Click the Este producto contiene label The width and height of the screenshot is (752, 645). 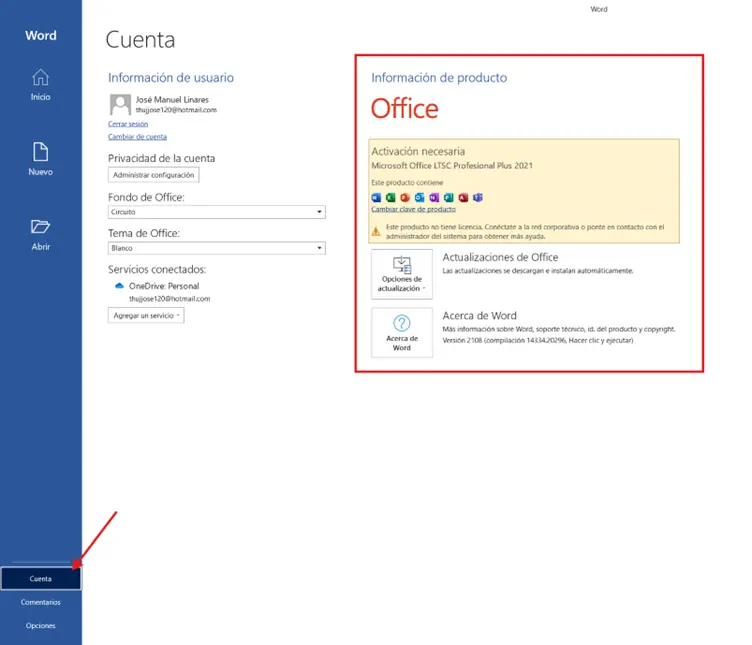click(x=407, y=183)
